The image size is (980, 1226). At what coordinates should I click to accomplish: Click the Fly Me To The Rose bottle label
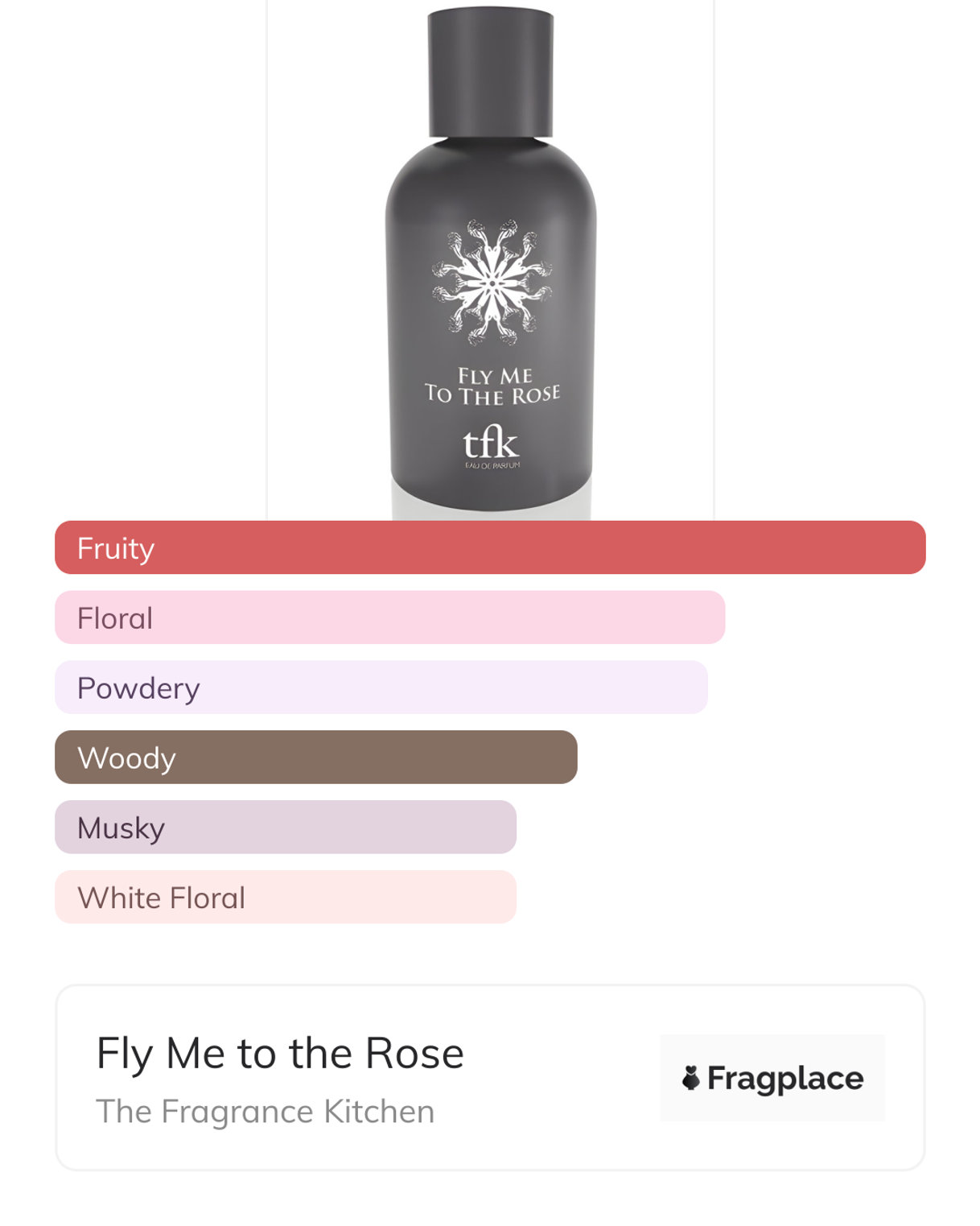pos(492,386)
